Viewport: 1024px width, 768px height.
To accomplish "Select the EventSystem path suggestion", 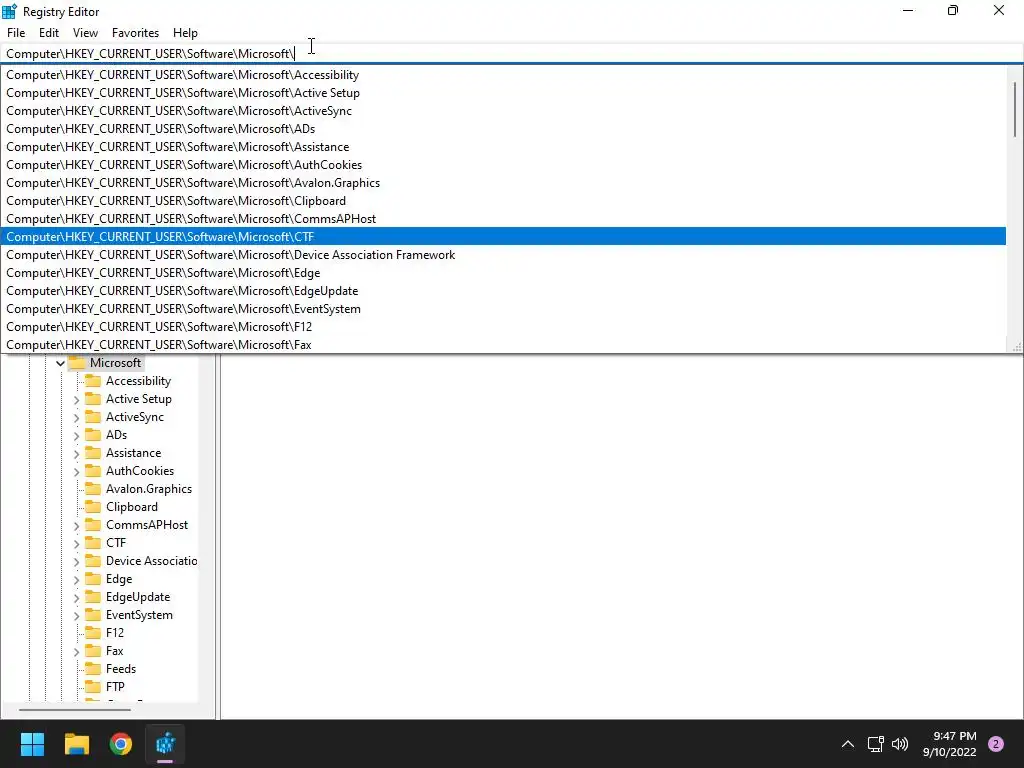I will pos(503,308).
